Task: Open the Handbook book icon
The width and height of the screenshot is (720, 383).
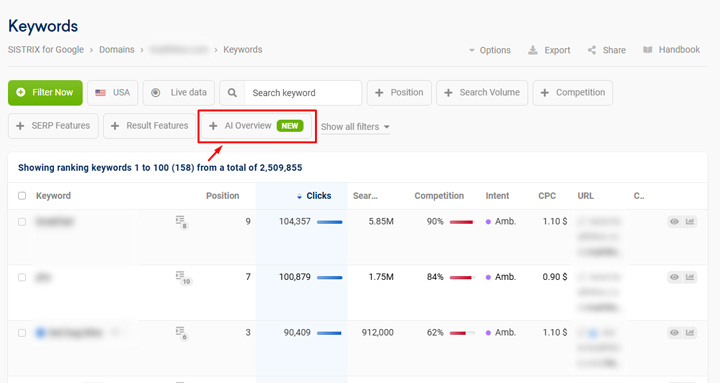Action: 647,50
